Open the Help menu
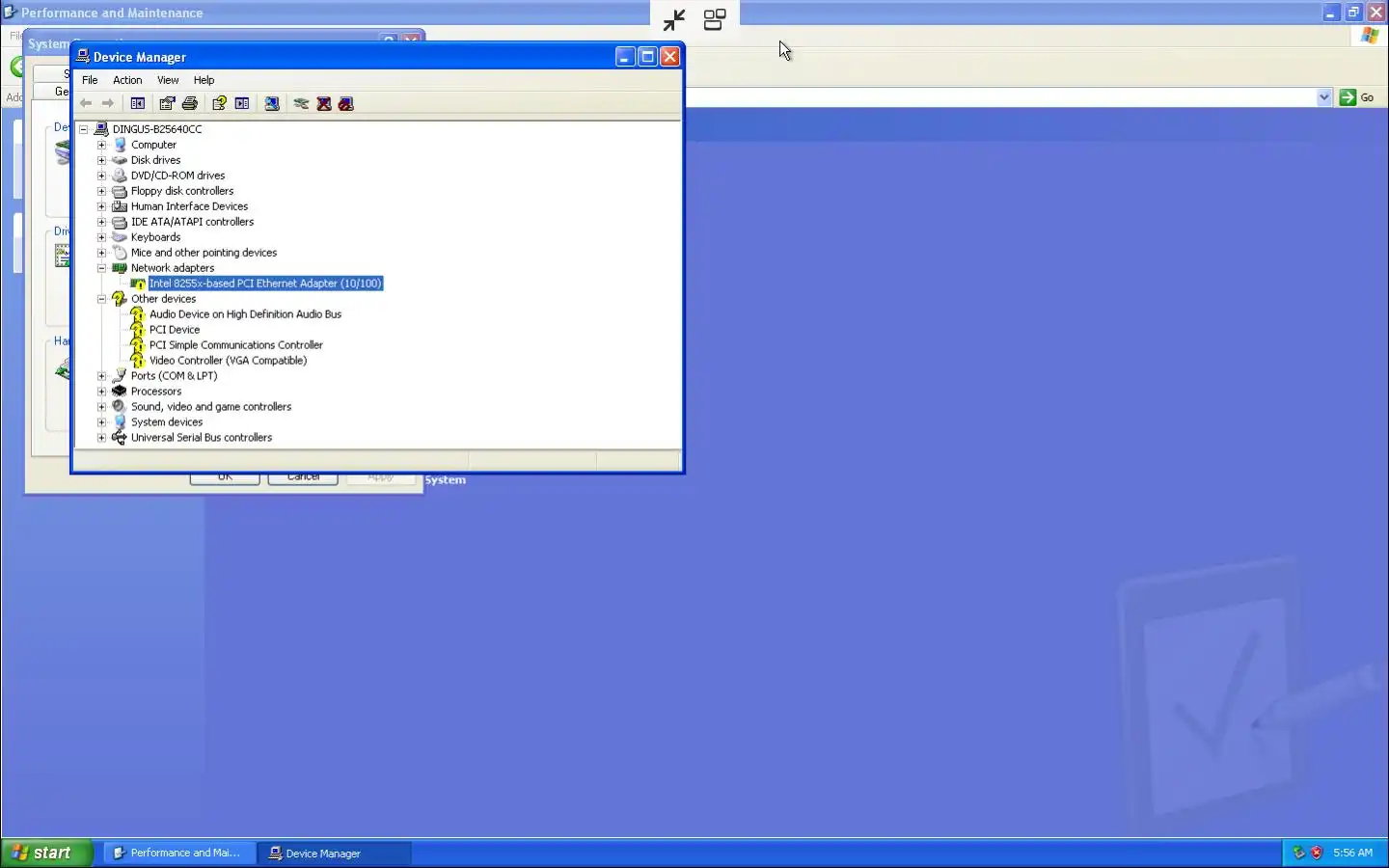1389x868 pixels. point(204,80)
